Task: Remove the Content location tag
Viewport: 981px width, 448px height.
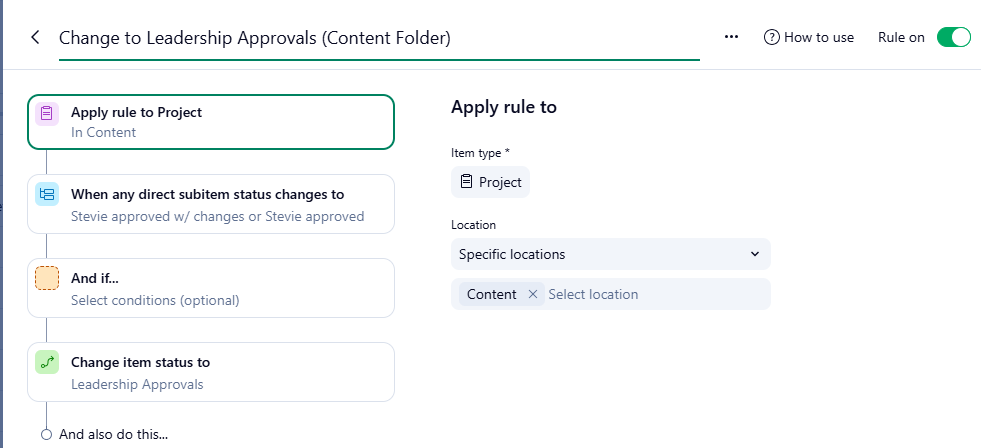Action: click(532, 294)
